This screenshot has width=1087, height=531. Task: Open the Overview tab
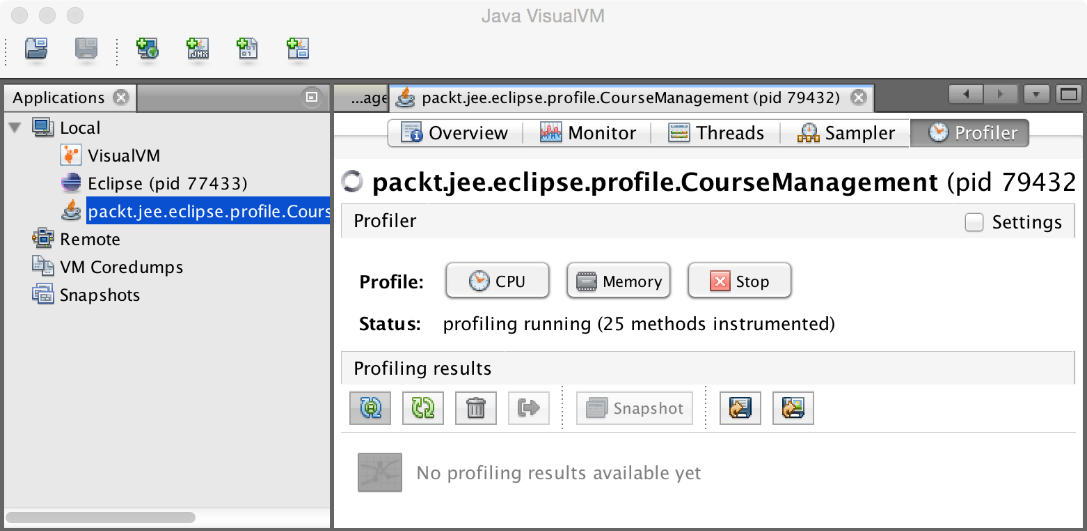(455, 133)
